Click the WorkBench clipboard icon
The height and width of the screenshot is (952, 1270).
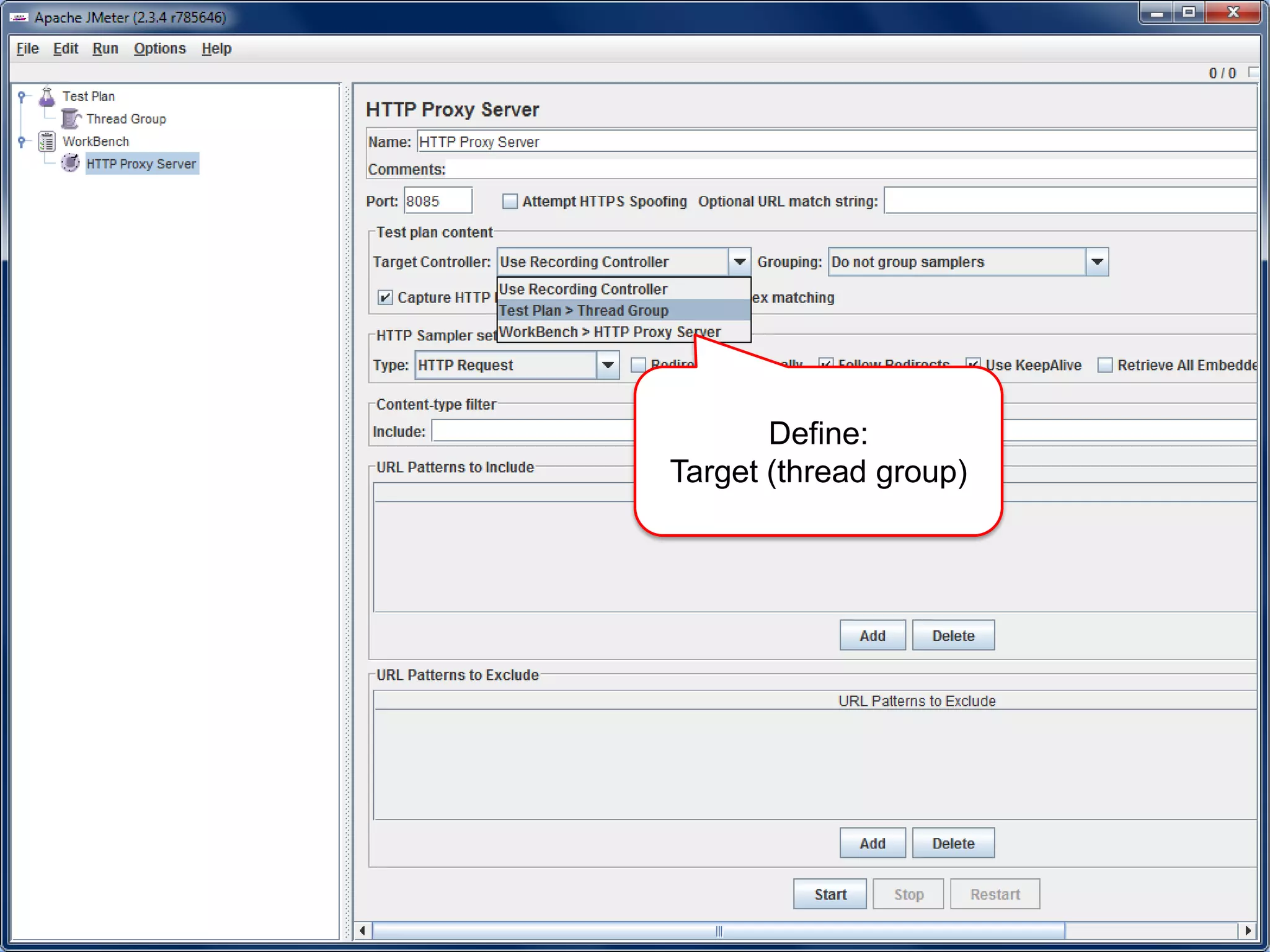point(47,141)
